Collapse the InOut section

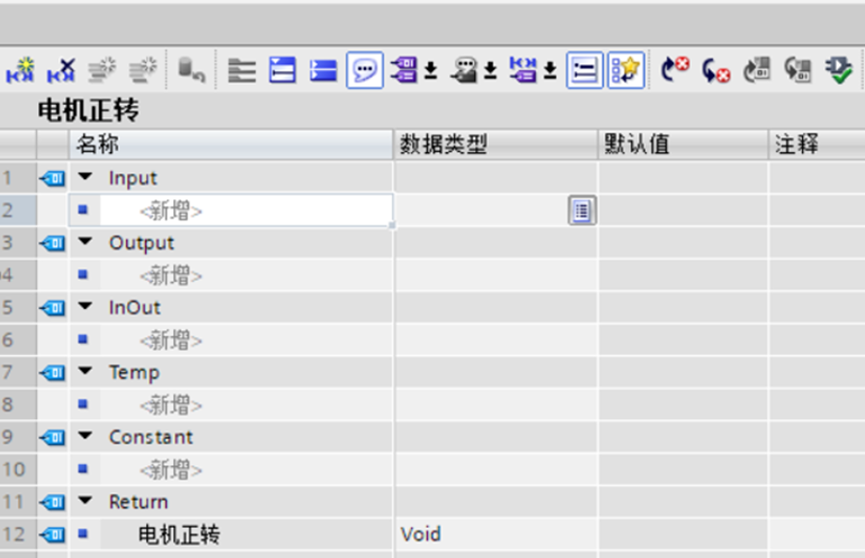[x=86, y=306]
